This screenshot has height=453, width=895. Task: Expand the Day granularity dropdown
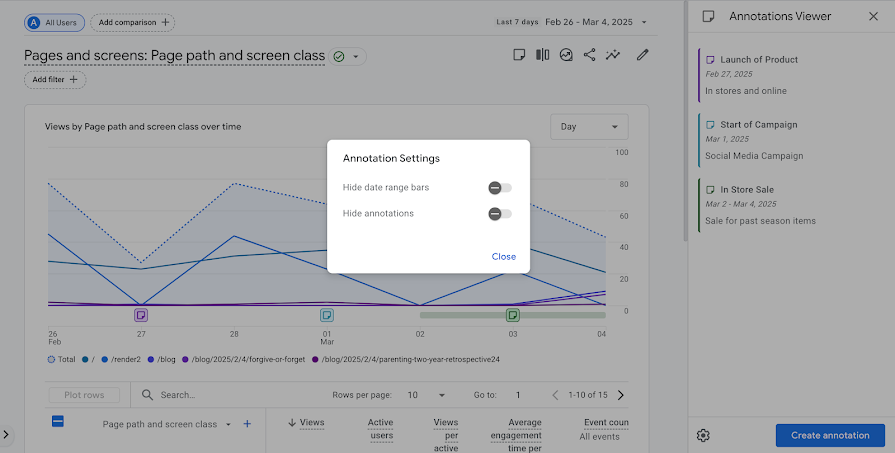(x=589, y=127)
